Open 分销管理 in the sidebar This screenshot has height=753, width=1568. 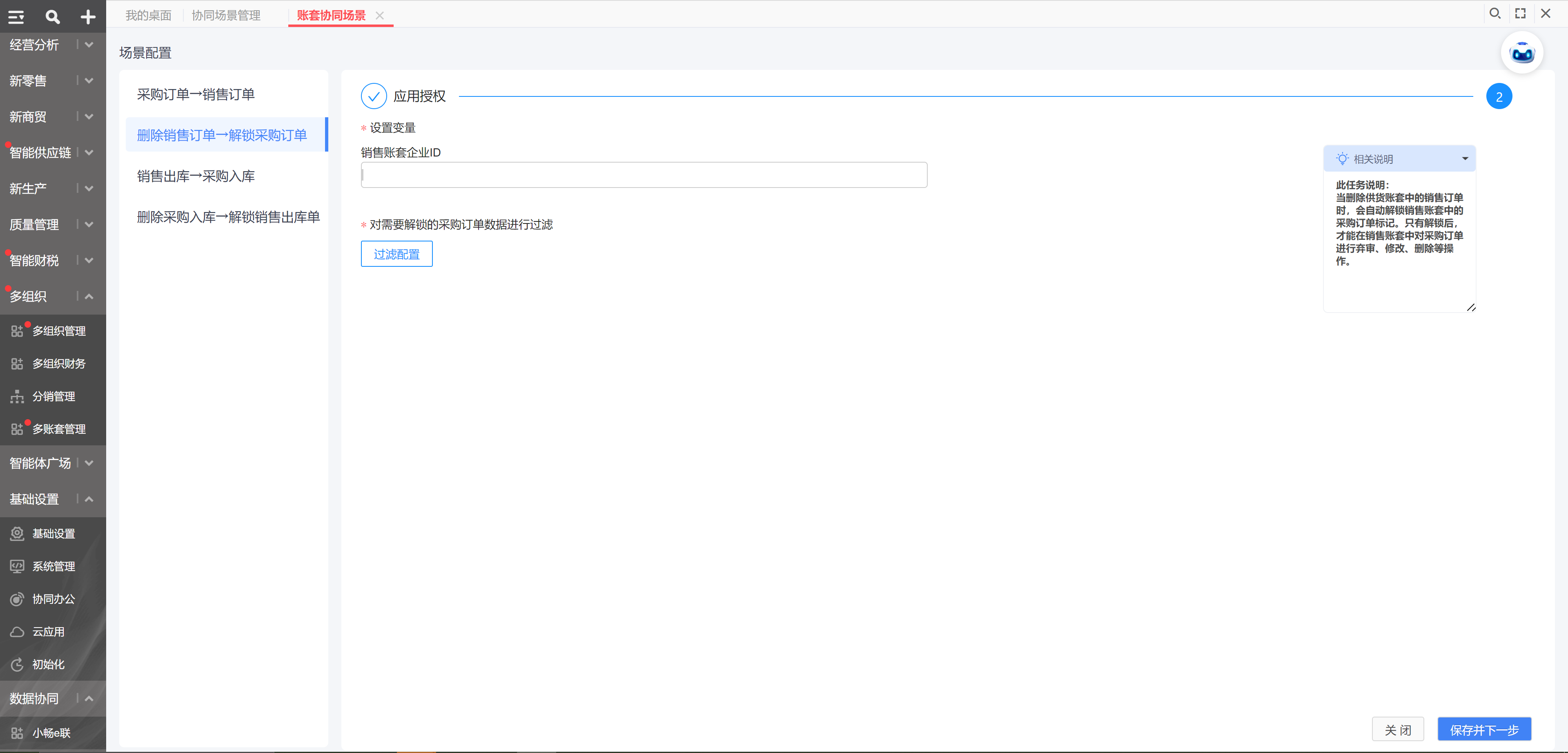pos(53,397)
